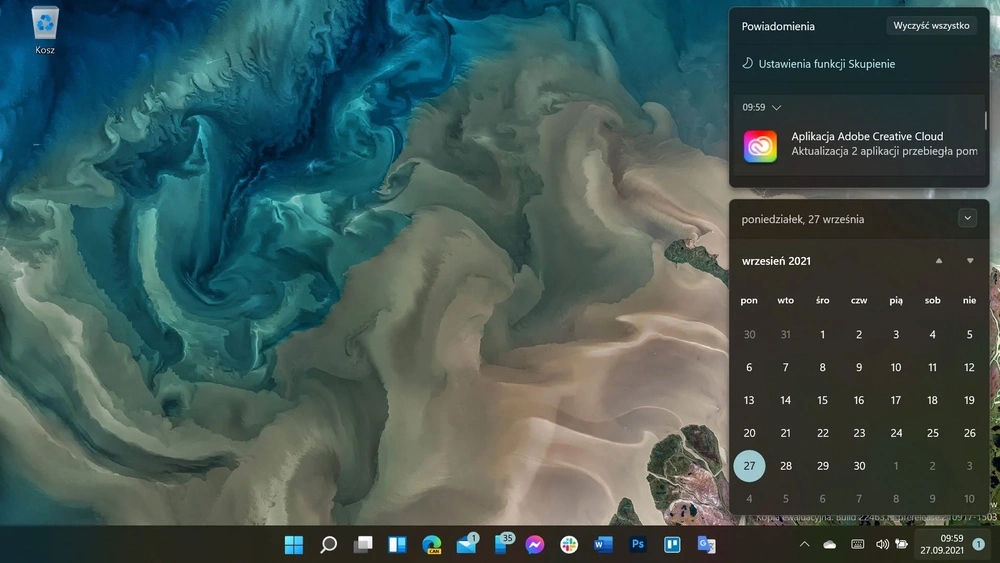Open Mail app with badge
Image resolution: width=1000 pixels, height=563 pixels.
tap(467, 544)
